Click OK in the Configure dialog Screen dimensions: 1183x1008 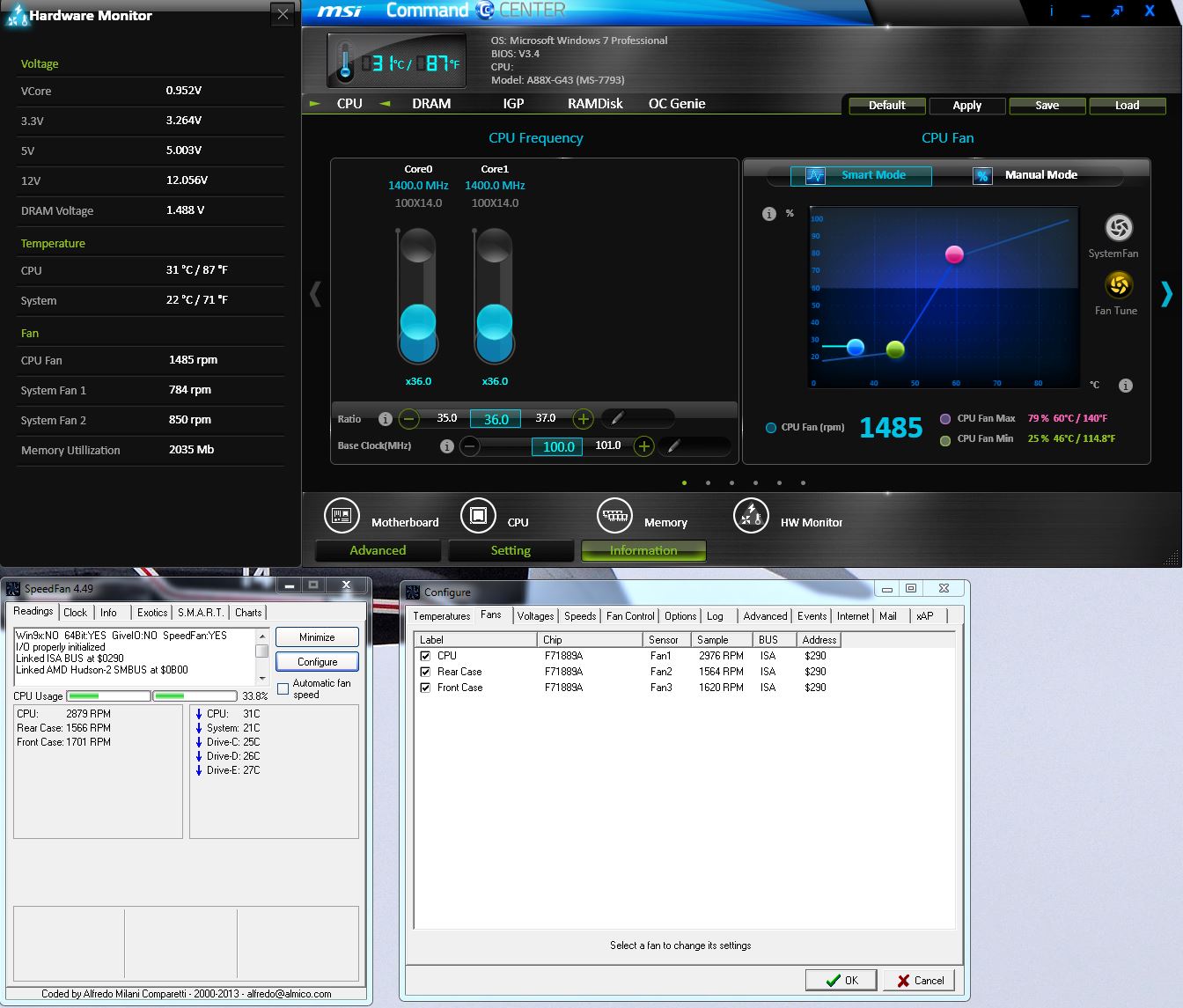point(841,980)
